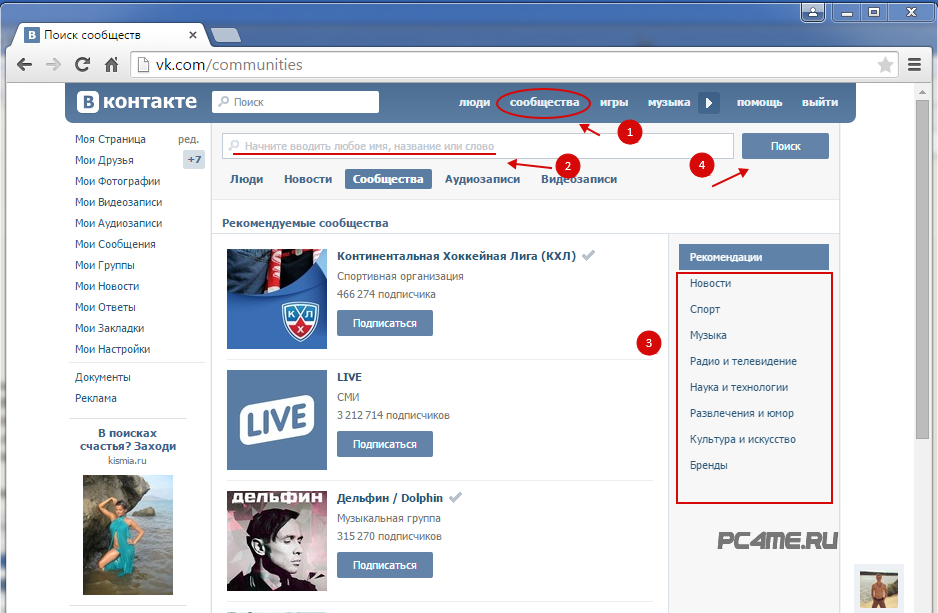The height and width of the screenshot is (613, 938).
Task: Open Мои Новости in sidebar
Action: tap(107, 286)
